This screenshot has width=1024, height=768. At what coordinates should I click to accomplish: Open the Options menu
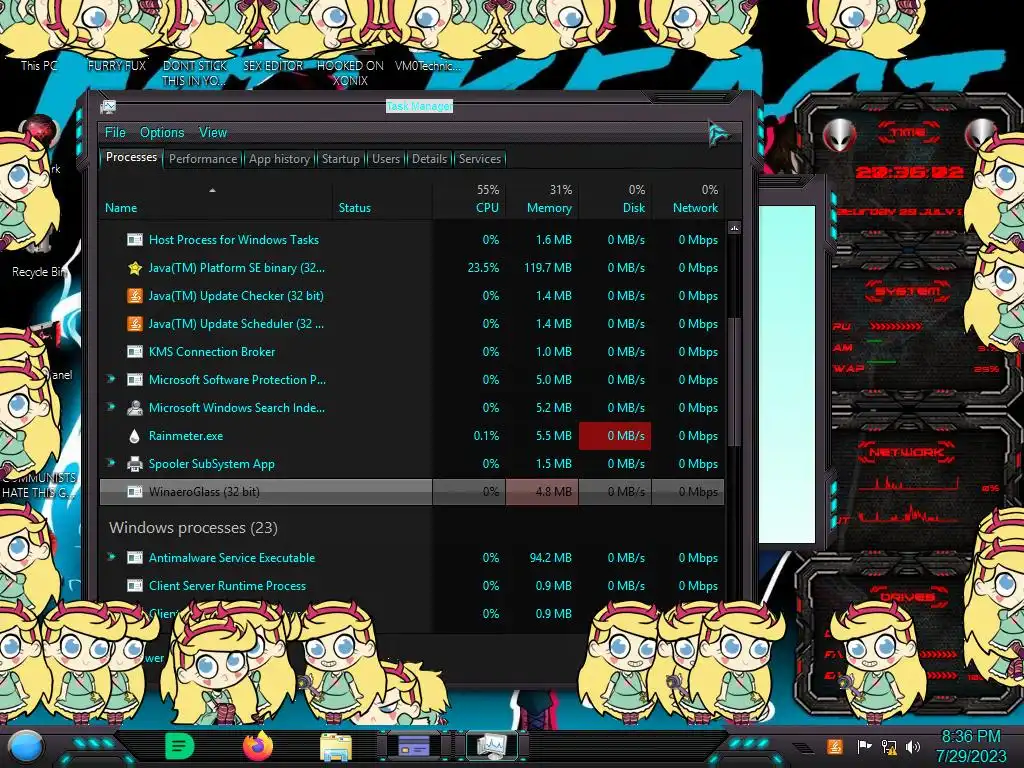pyautogui.click(x=162, y=133)
